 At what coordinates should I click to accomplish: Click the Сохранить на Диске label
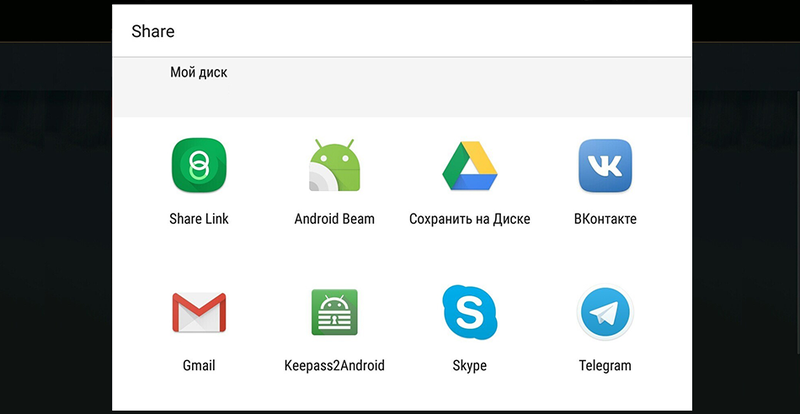click(470, 219)
